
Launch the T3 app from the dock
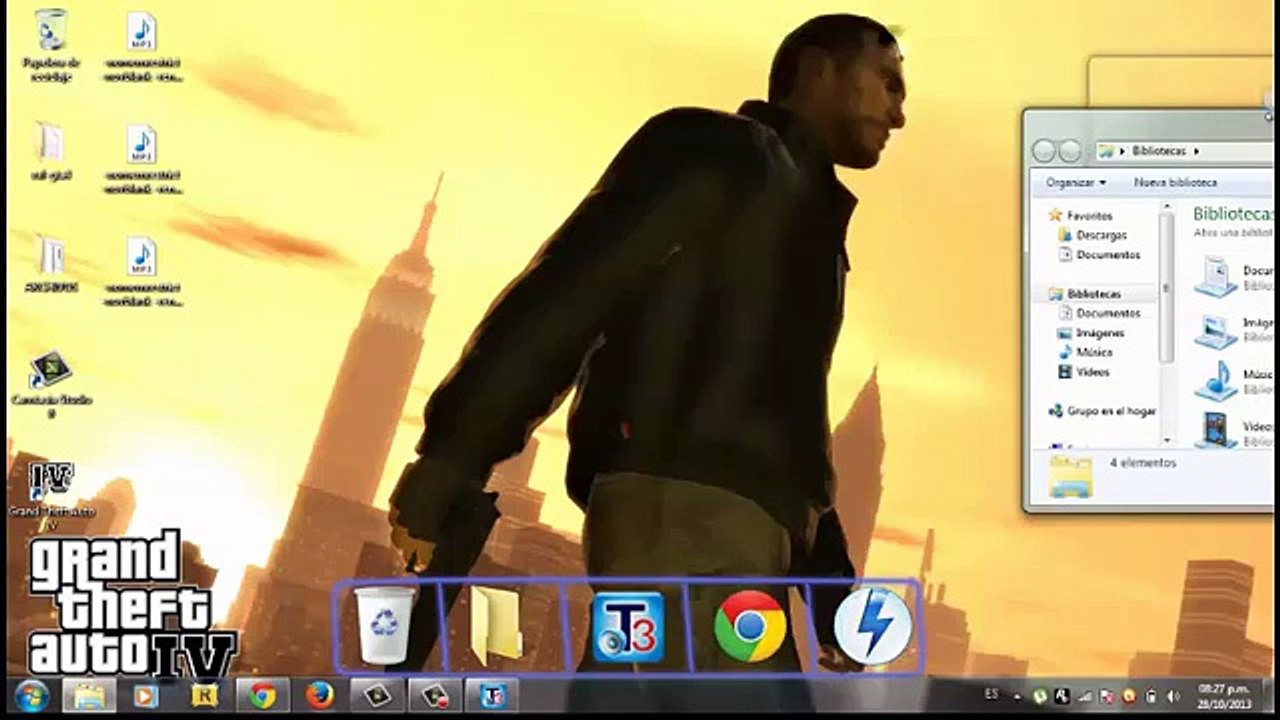[627, 627]
